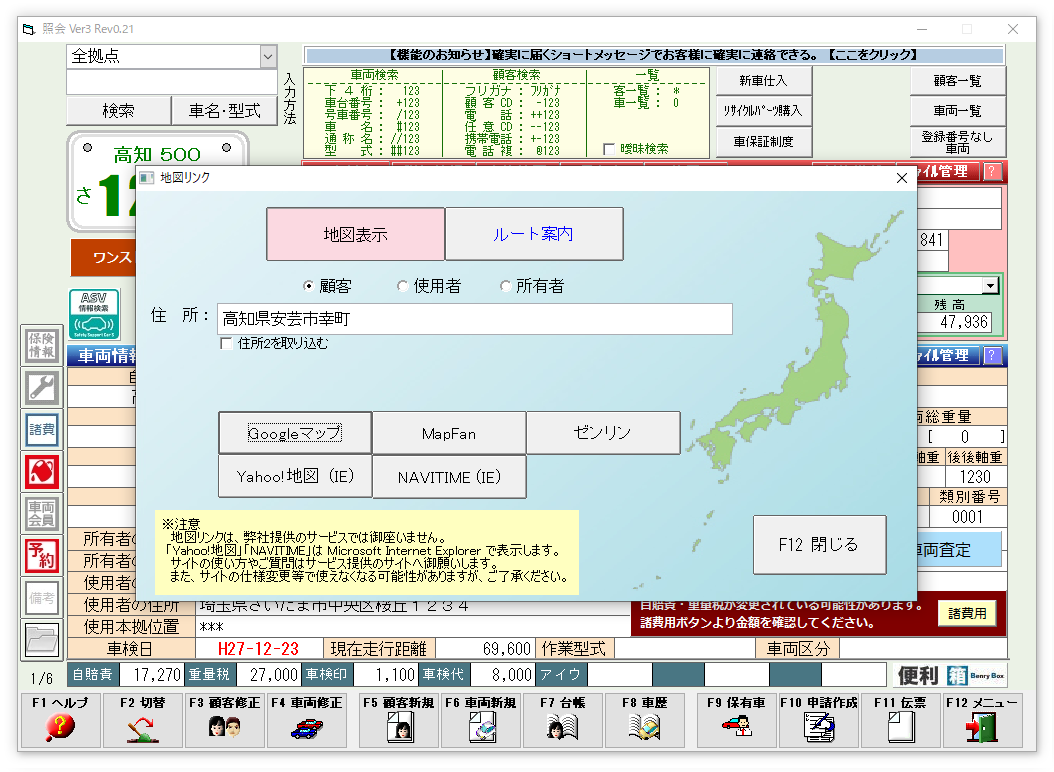This screenshot has height=772, width=1054.
Task: Enable 住所2を取り込む checkbox
Action: click(x=227, y=344)
